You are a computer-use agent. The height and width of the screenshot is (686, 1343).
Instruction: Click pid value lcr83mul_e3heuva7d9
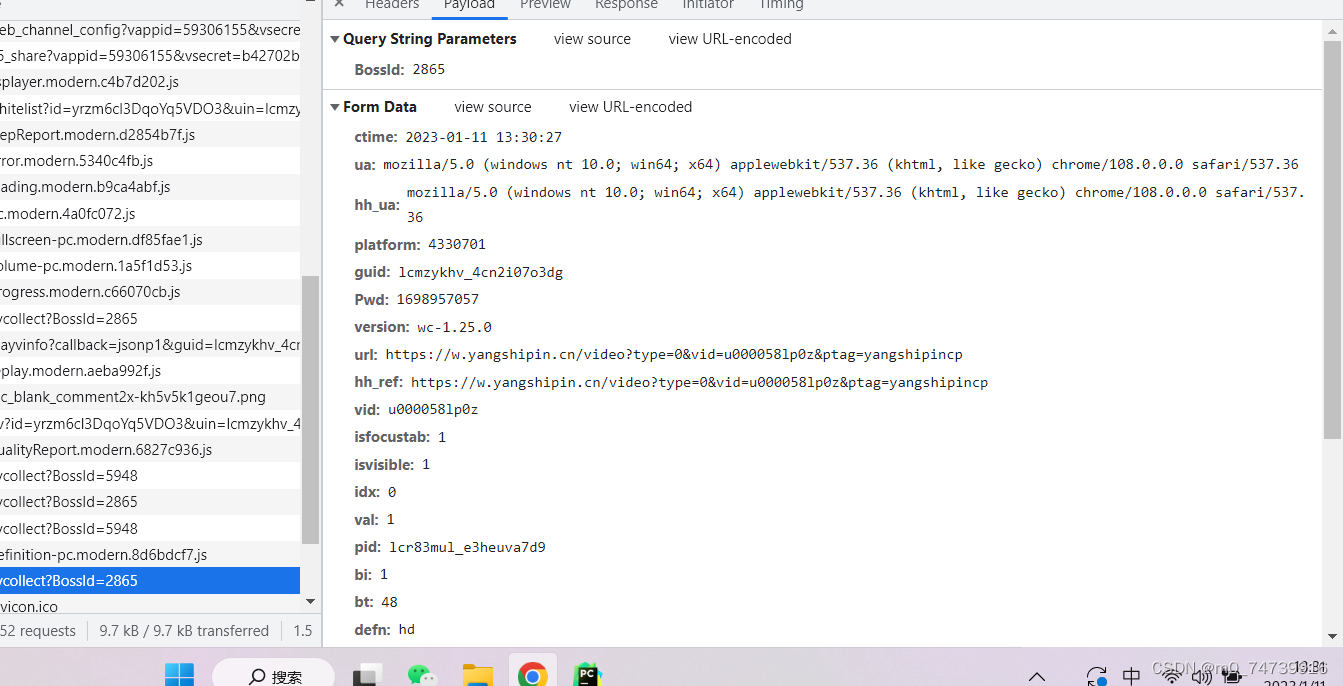468,547
